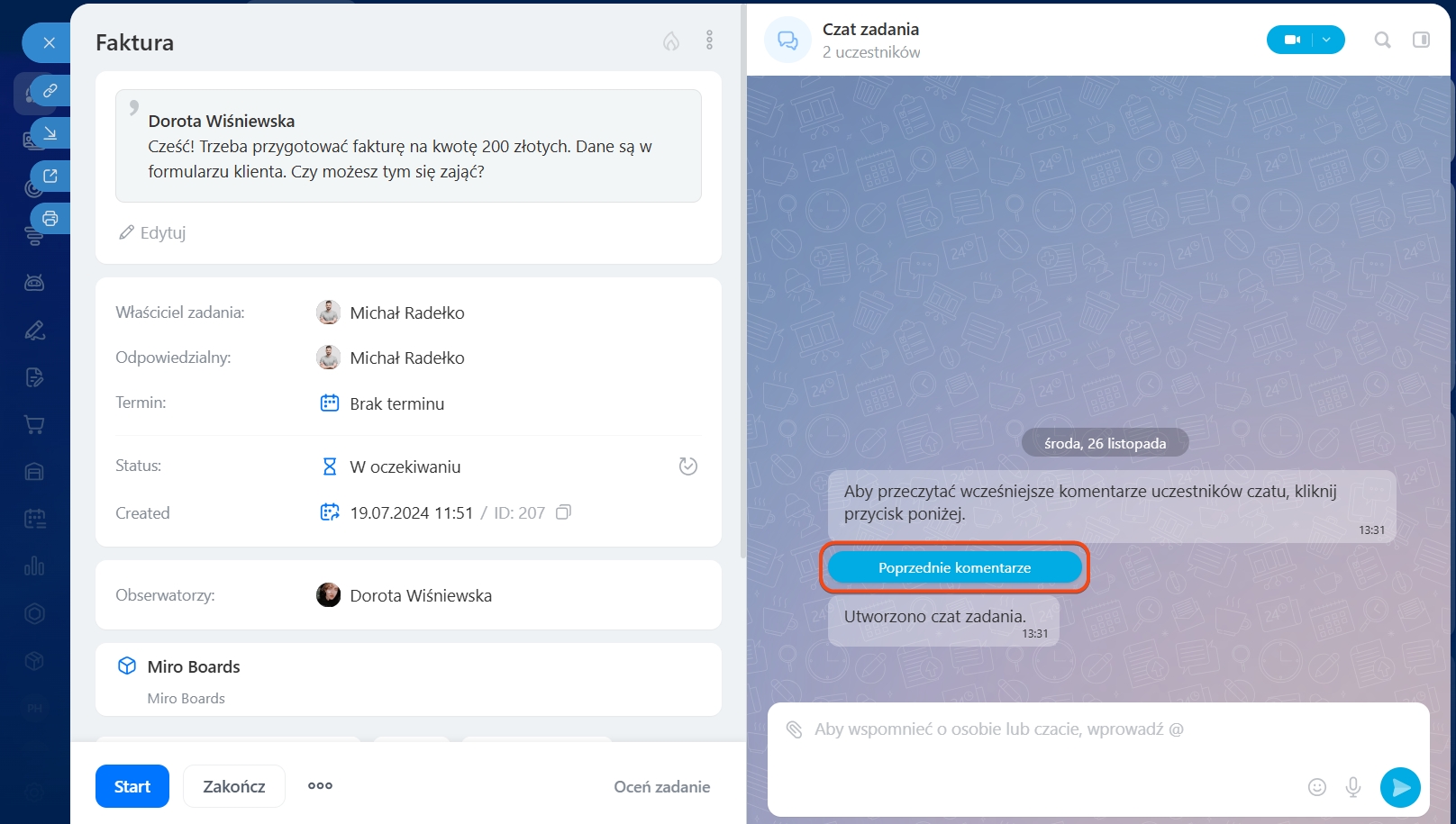Click the copy link side button
1456x824 pixels.
[x=50, y=91]
